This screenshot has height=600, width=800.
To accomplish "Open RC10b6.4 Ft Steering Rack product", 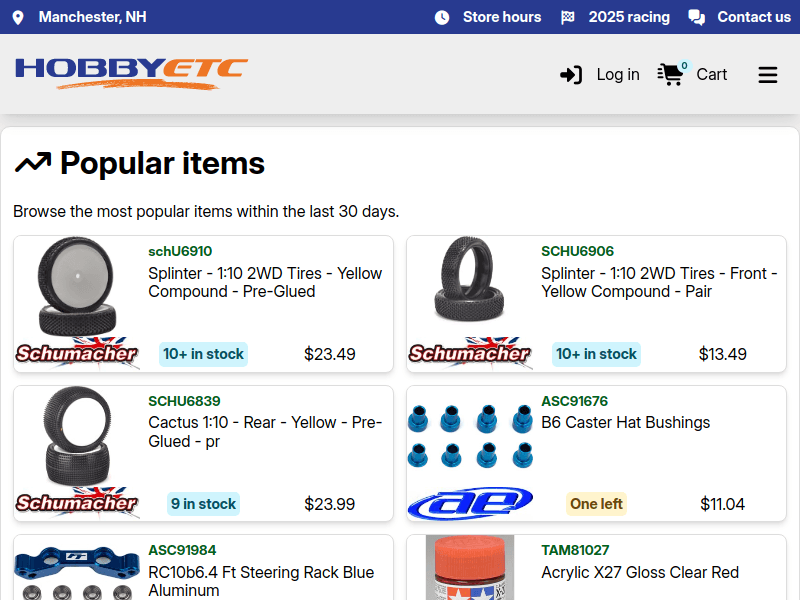I will pos(261,581).
